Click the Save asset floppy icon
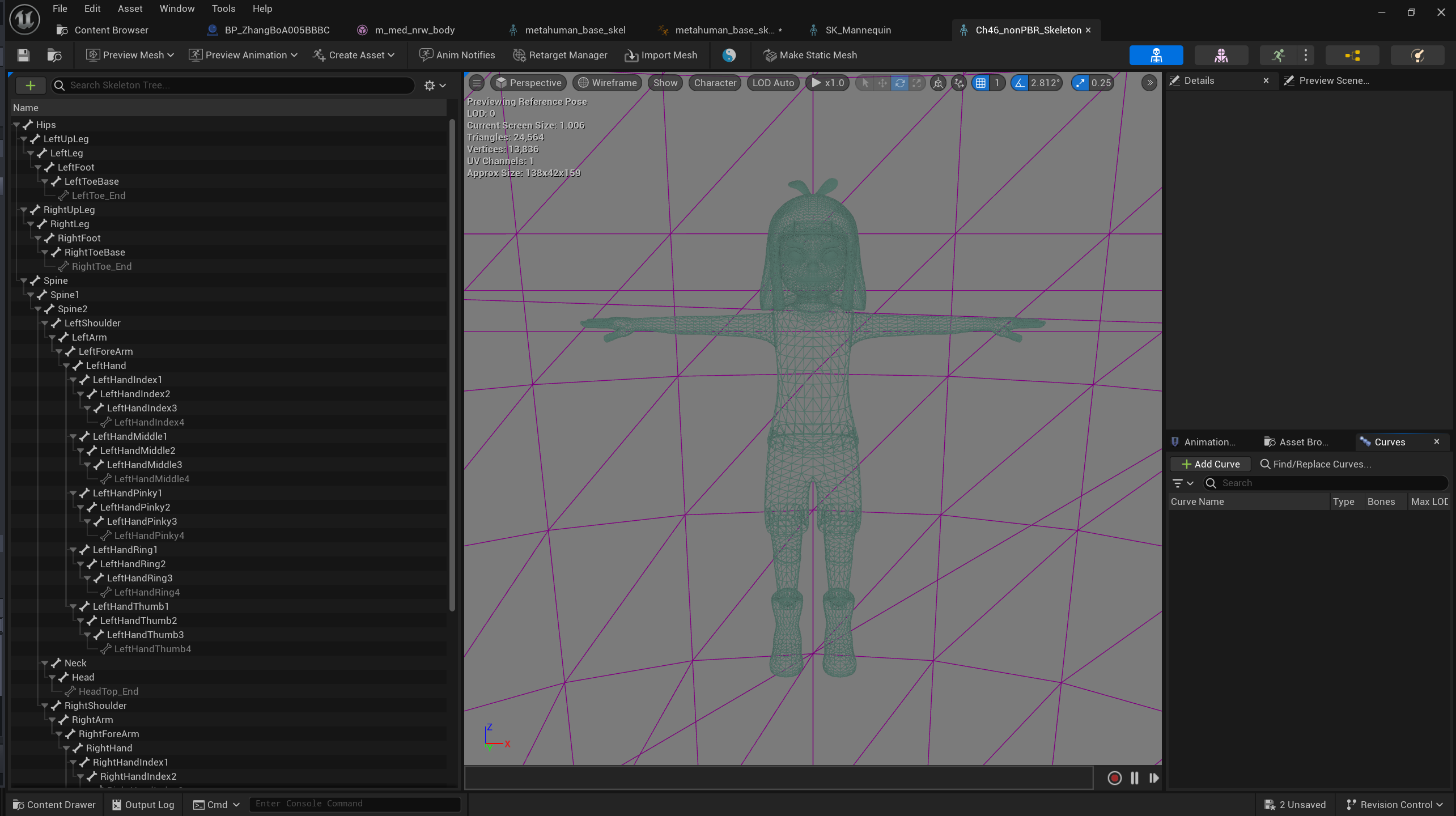 coord(23,55)
